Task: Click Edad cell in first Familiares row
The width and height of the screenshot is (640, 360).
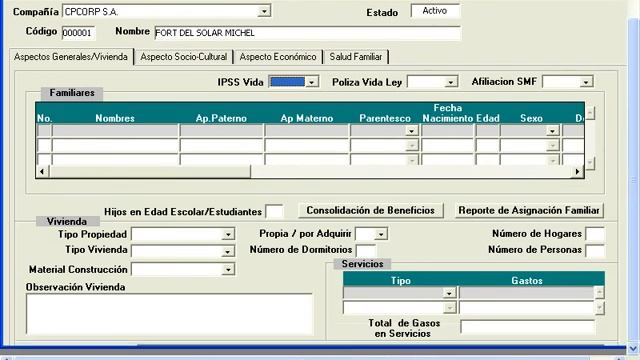Action: point(487,131)
